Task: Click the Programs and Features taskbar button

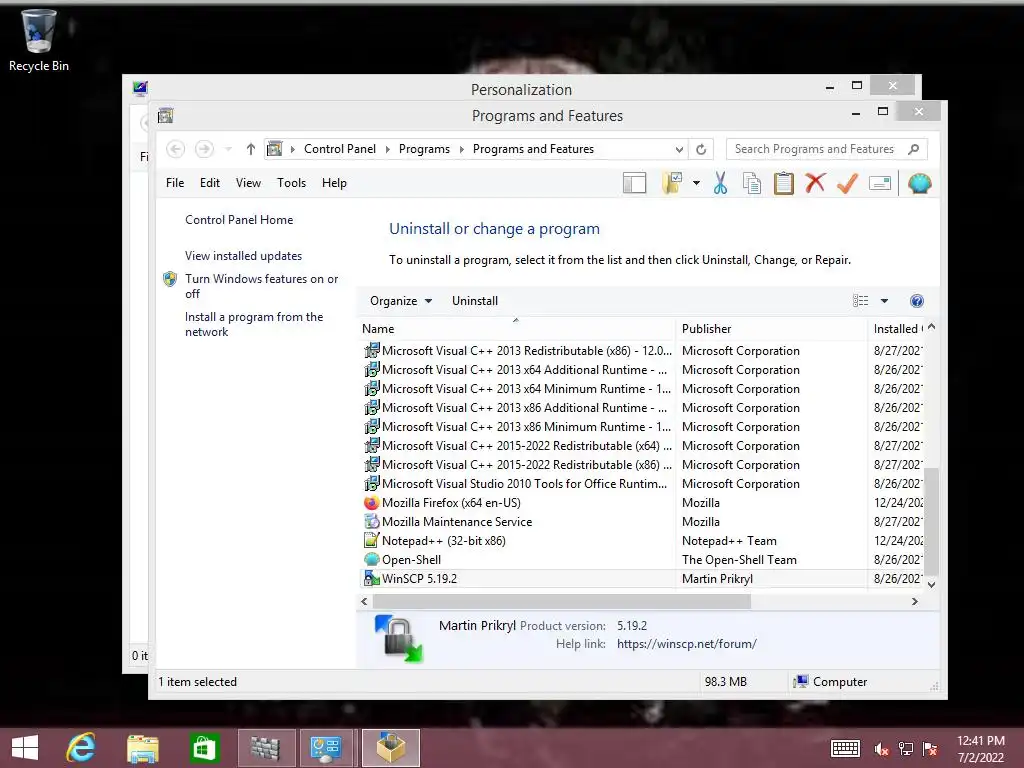Action: click(391, 748)
